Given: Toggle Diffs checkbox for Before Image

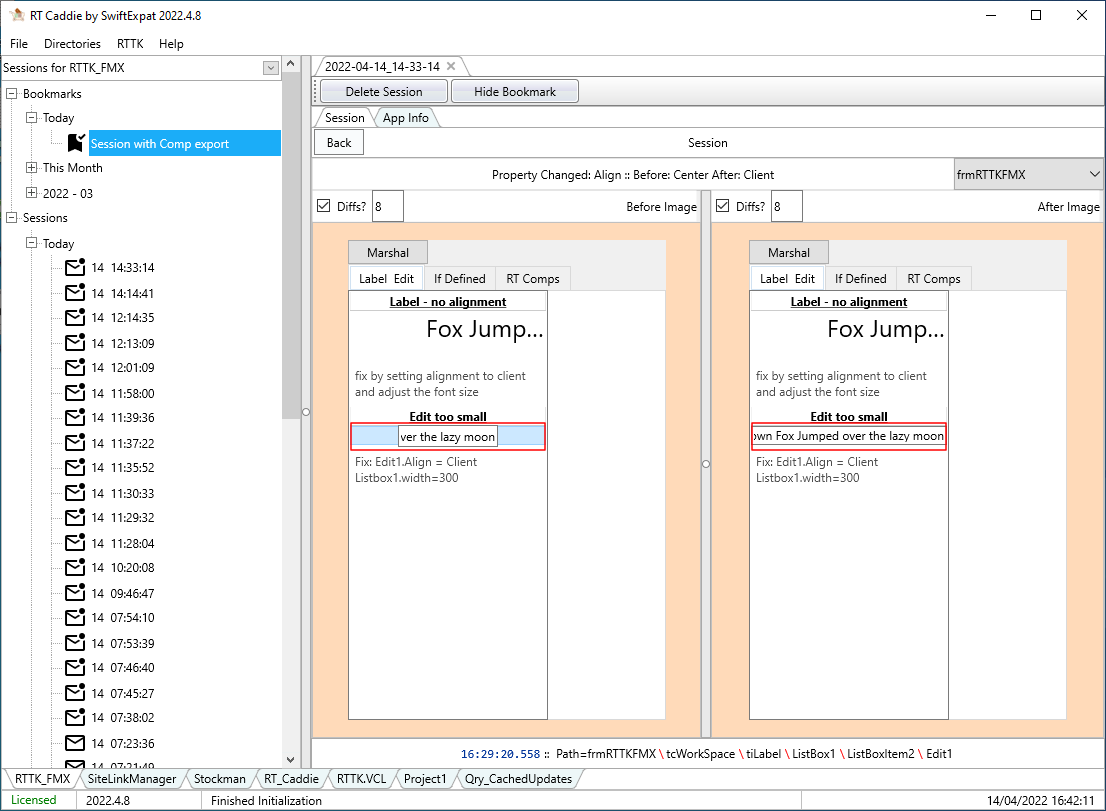Looking at the screenshot, I should [x=323, y=206].
